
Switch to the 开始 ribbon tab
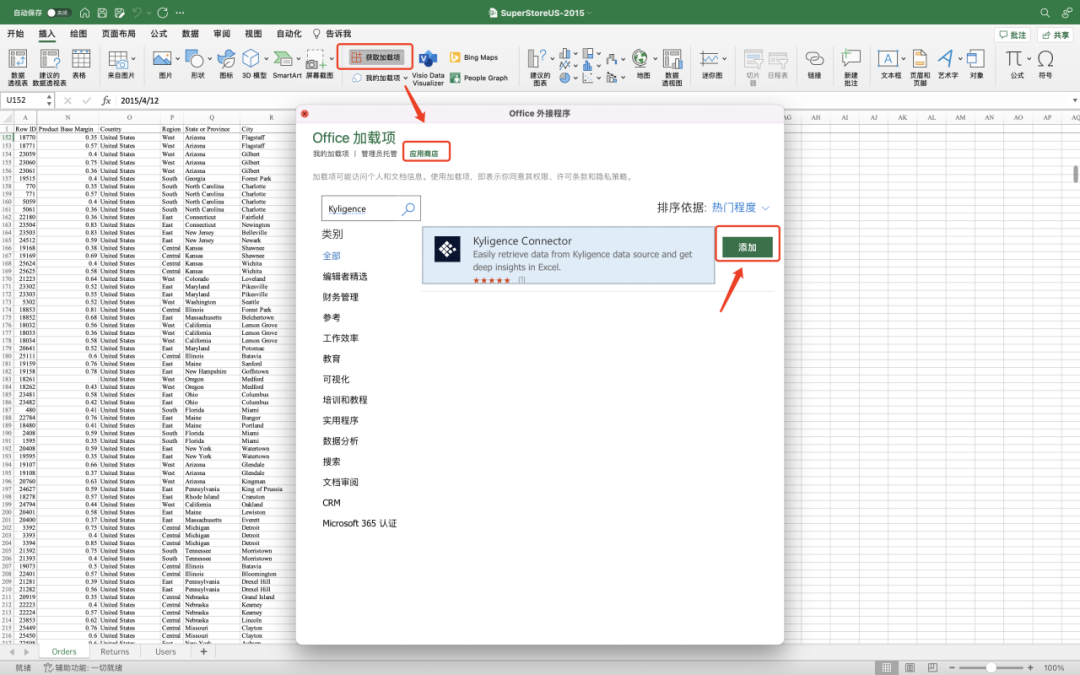(15, 33)
